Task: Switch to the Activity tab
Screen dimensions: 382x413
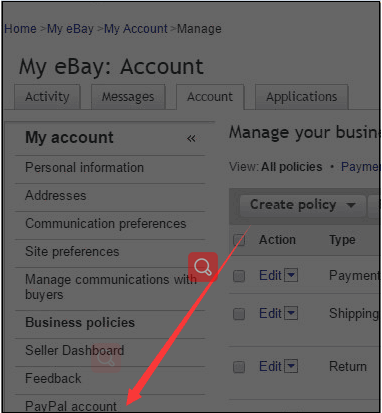Action: pyautogui.click(x=47, y=97)
